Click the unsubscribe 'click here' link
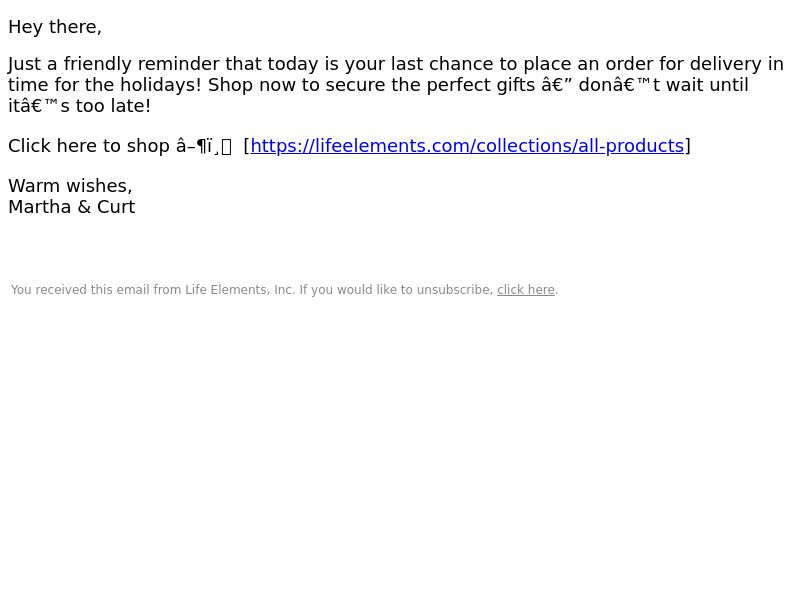Screen dimensions: 800x600 coord(526,290)
